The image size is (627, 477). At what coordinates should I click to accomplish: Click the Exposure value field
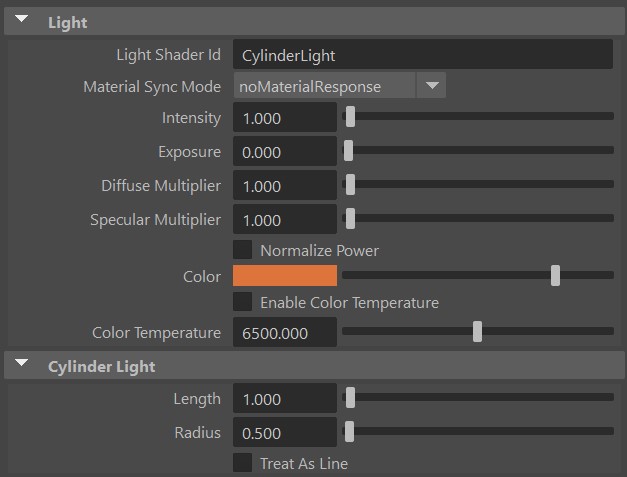[284, 152]
